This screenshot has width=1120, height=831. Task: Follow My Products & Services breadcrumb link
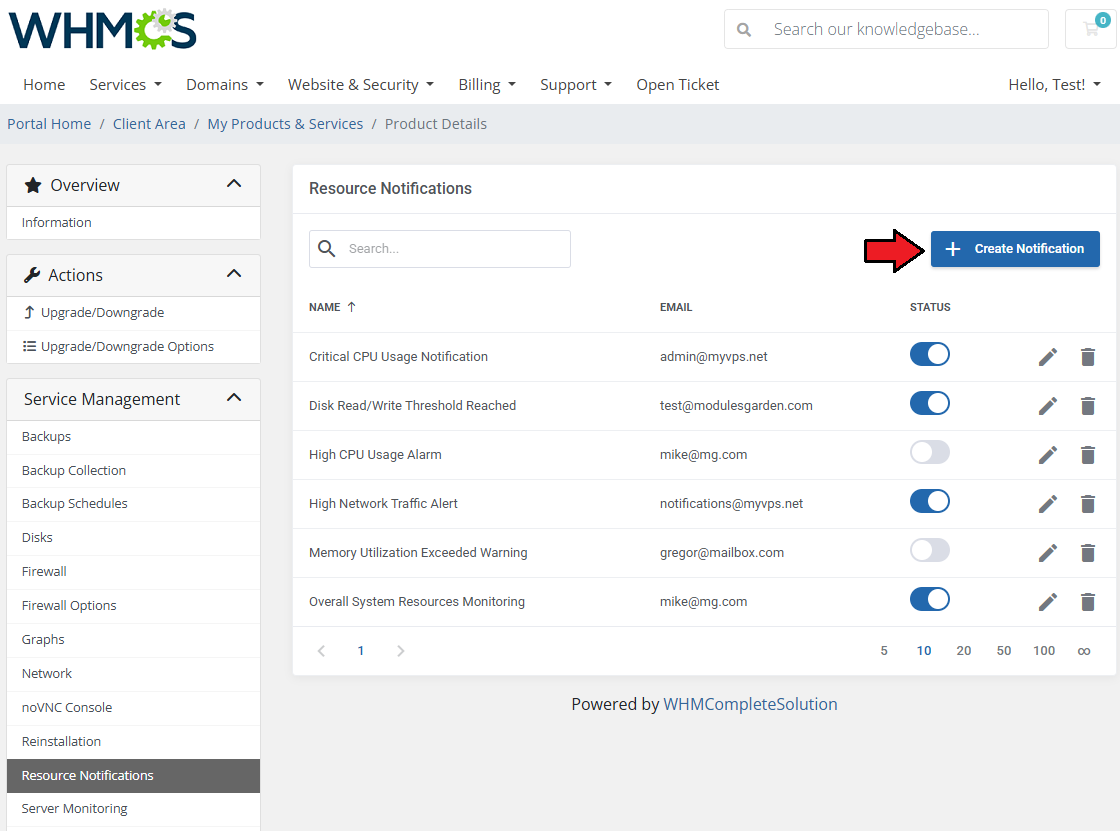click(285, 124)
